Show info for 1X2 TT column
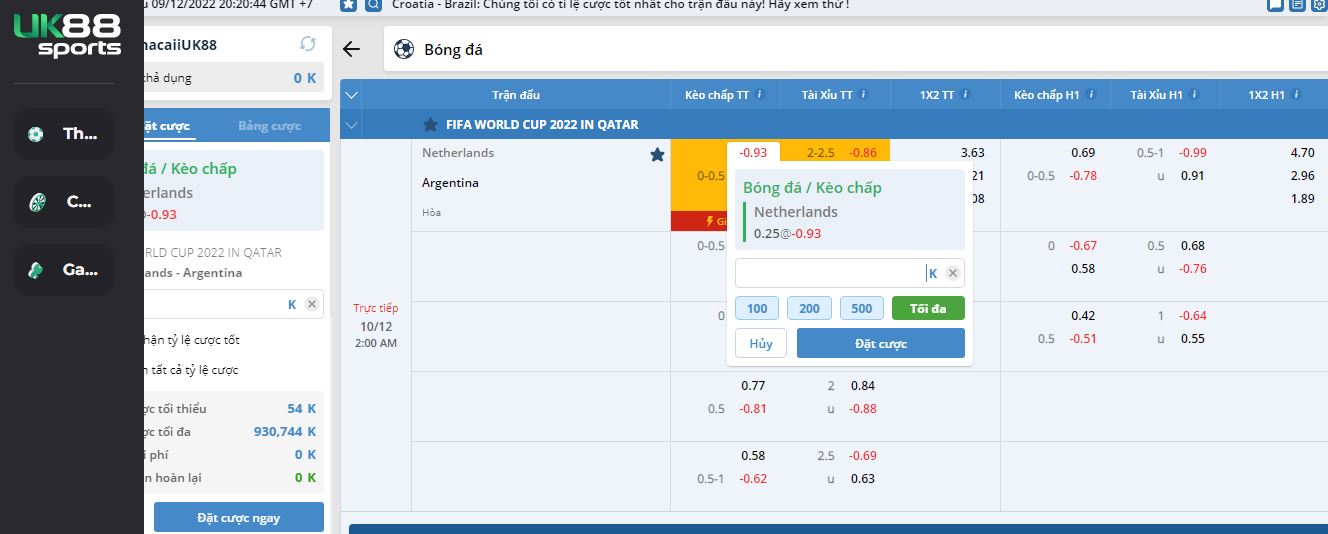The width and height of the screenshot is (1328, 534). pos(965,95)
